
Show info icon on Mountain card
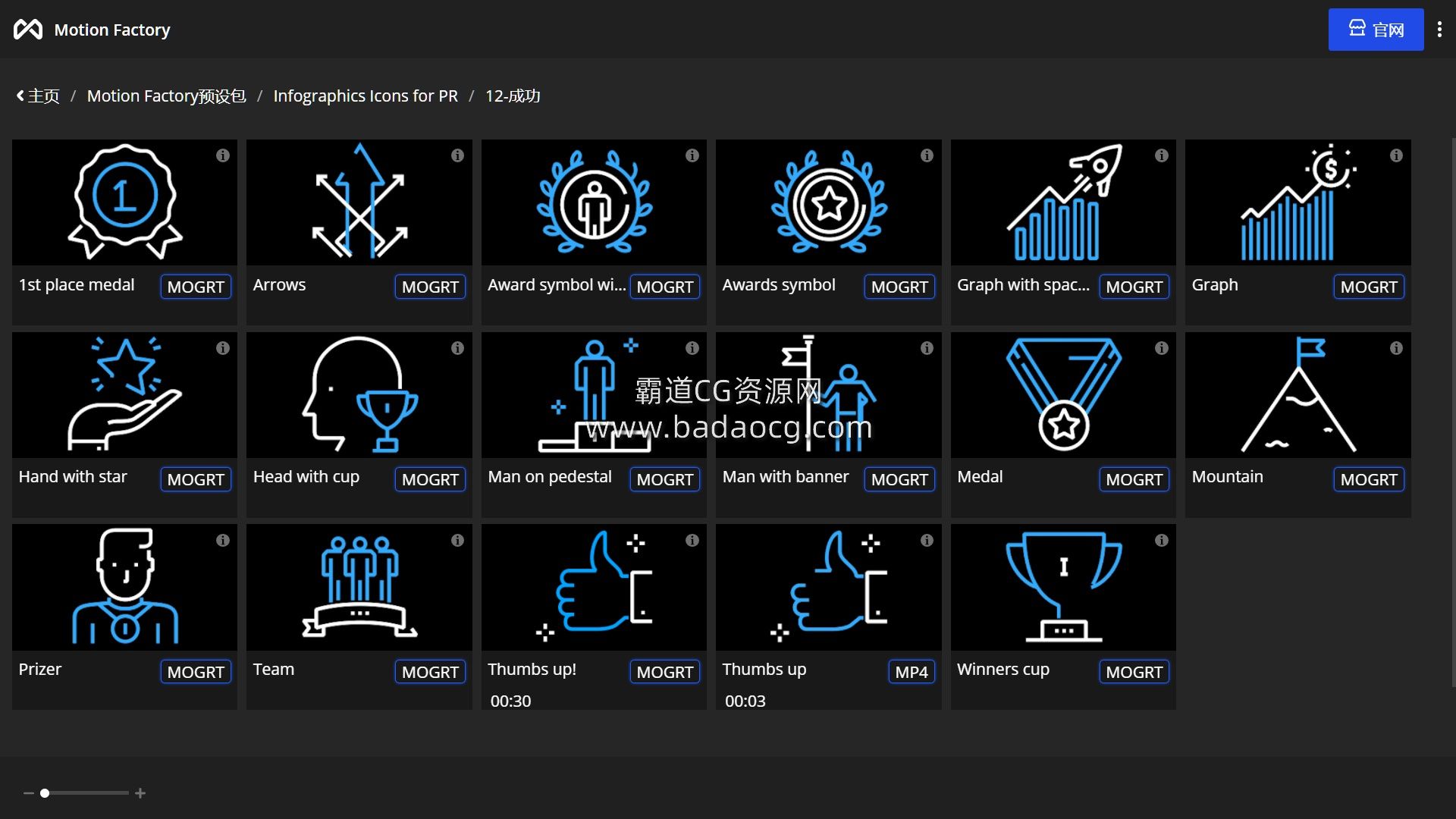pyautogui.click(x=1396, y=348)
